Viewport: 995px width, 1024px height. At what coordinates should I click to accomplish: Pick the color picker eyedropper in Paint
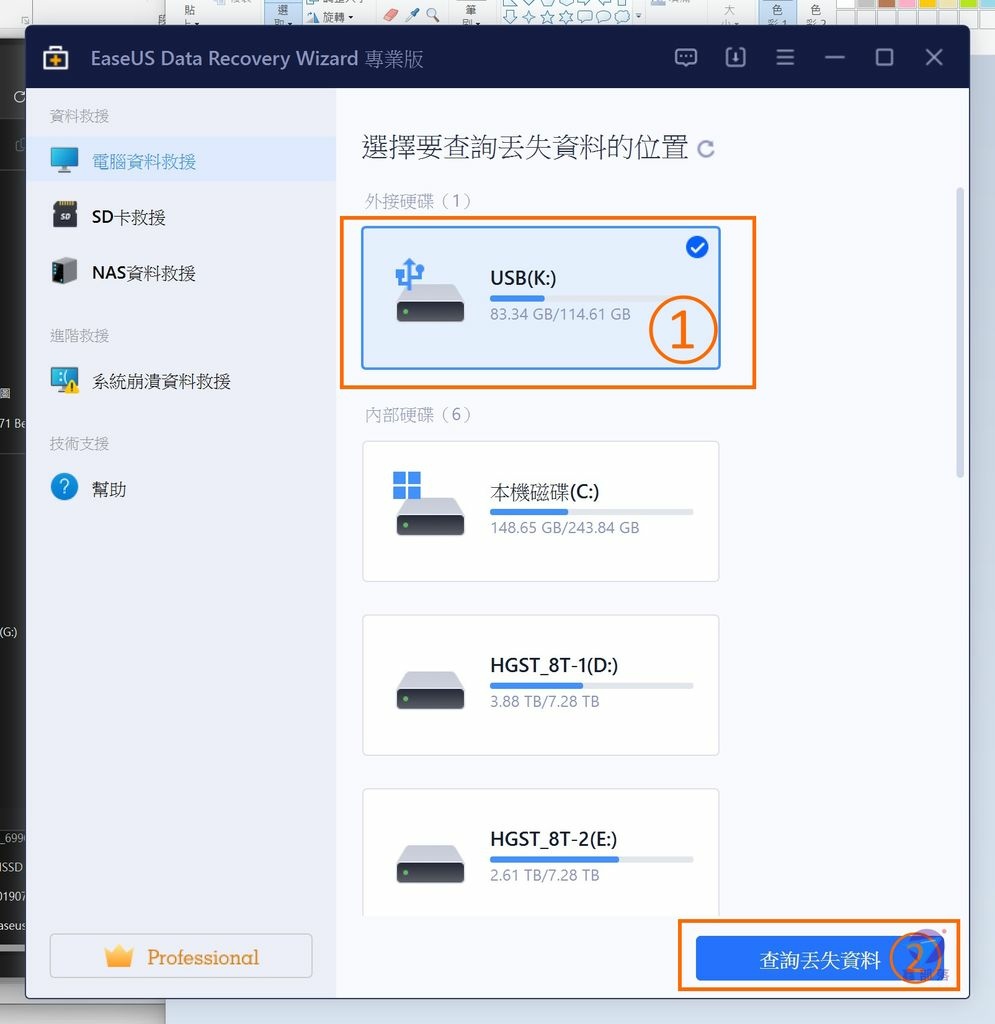412,14
